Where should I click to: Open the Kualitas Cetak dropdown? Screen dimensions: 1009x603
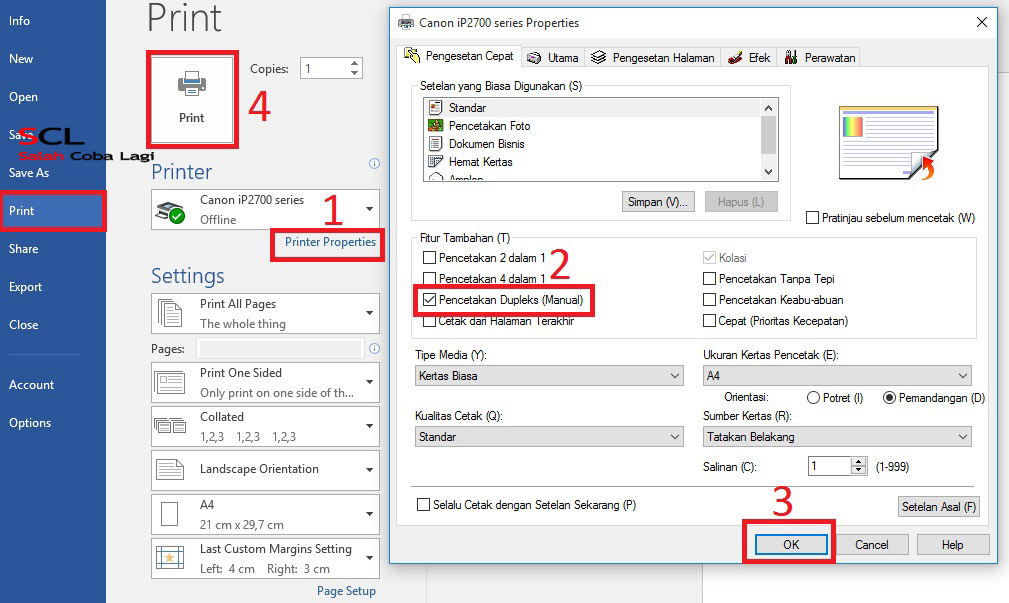point(549,437)
